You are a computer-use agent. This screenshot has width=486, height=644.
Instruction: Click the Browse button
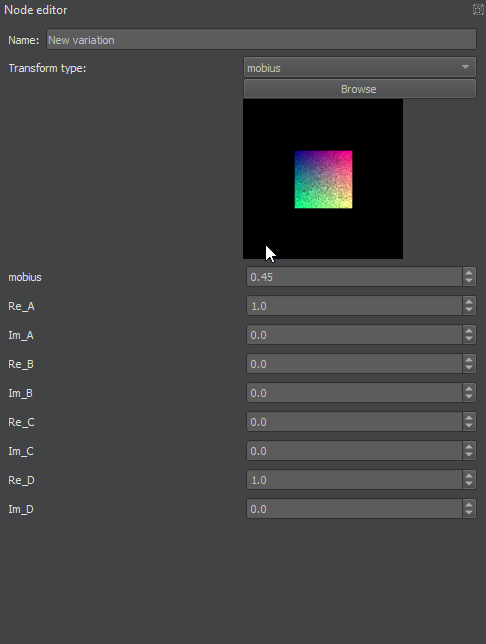coord(360,89)
